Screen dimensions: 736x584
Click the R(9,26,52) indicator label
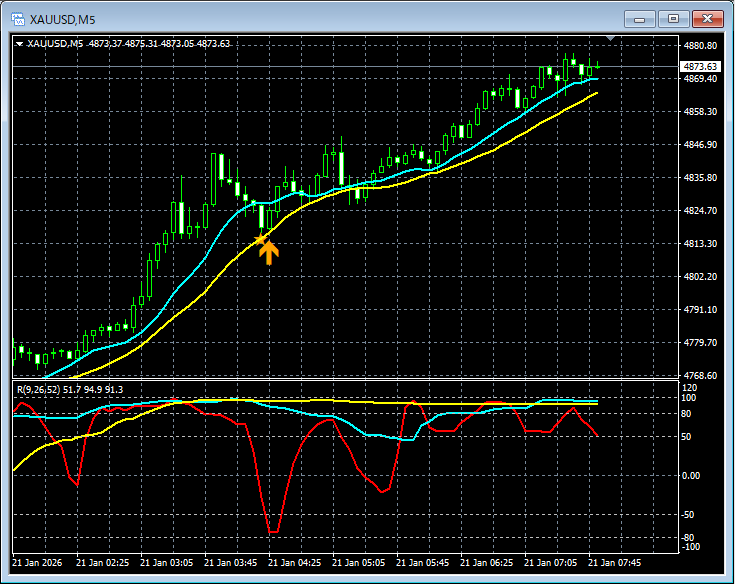click(70, 390)
